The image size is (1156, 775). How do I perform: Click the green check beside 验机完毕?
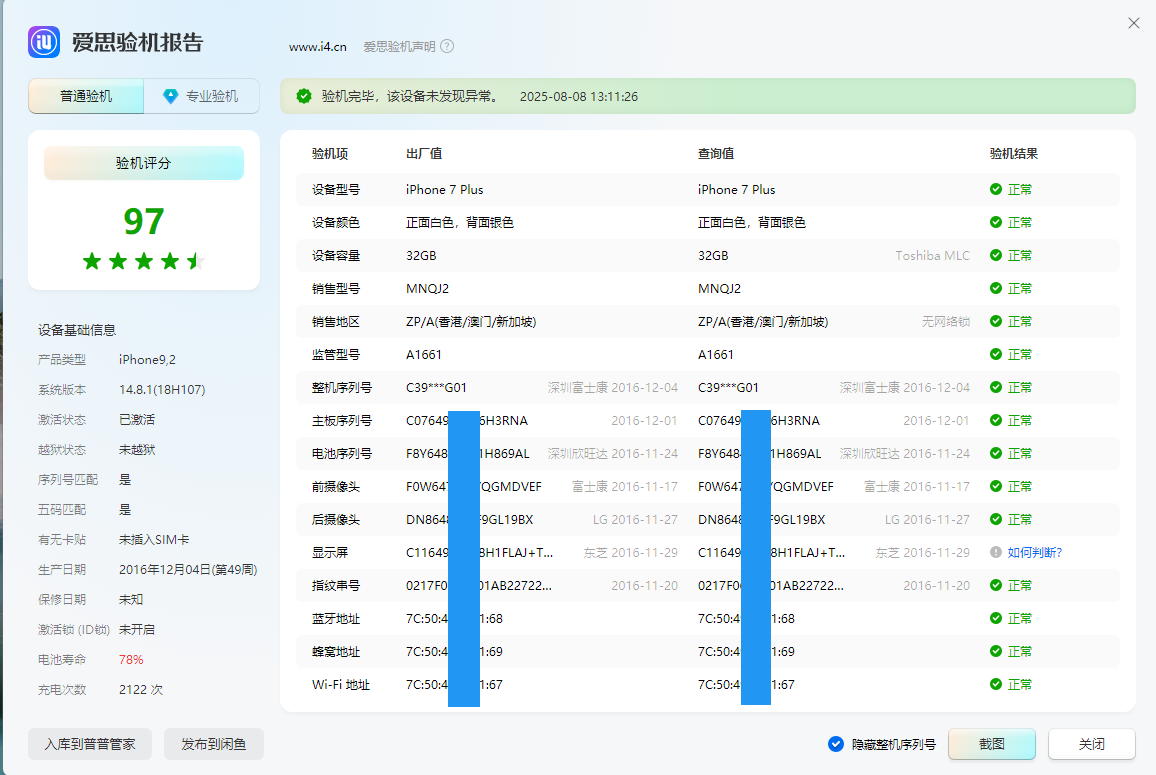(x=304, y=97)
